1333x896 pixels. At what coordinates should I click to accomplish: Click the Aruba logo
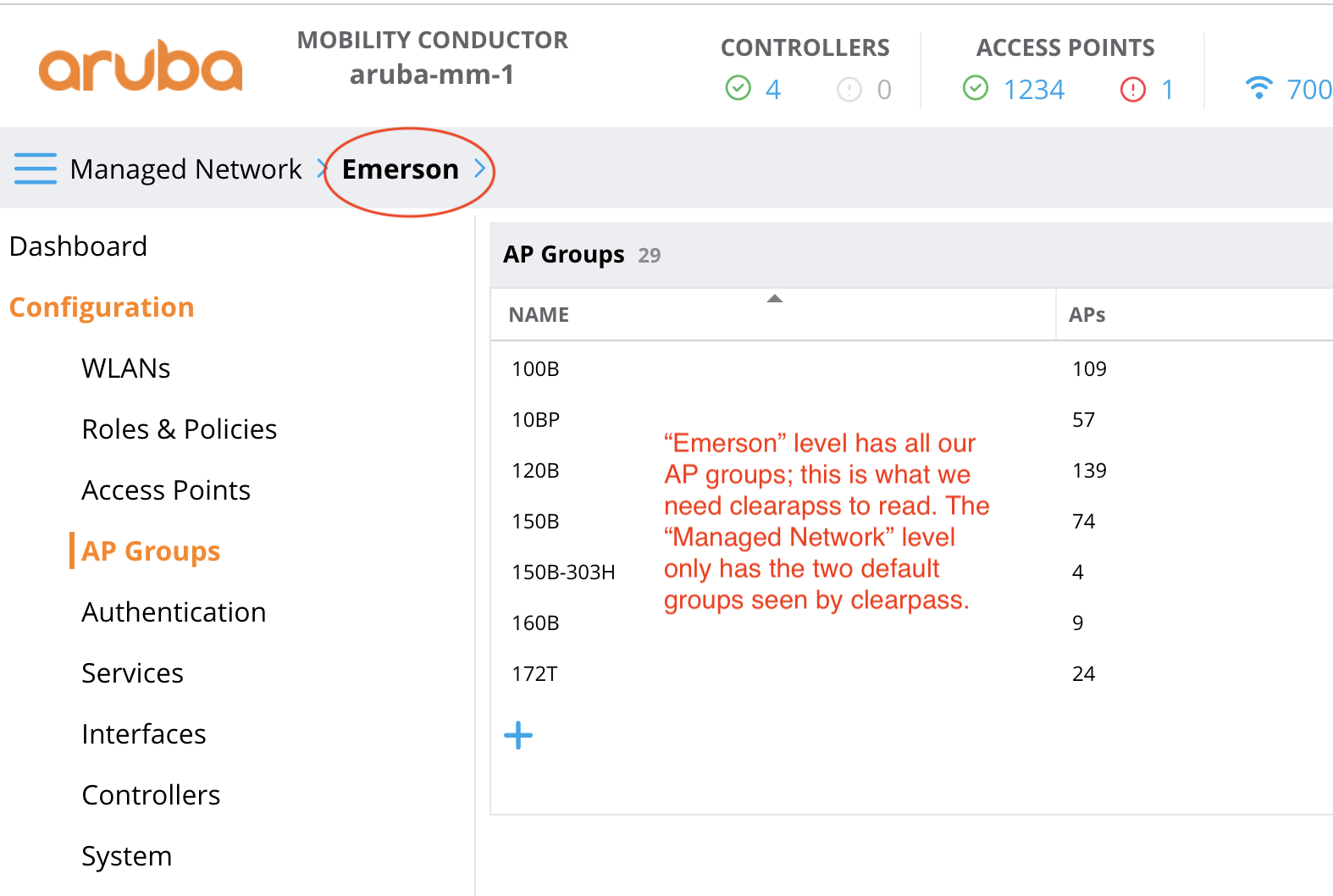pyautogui.click(x=138, y=65)
